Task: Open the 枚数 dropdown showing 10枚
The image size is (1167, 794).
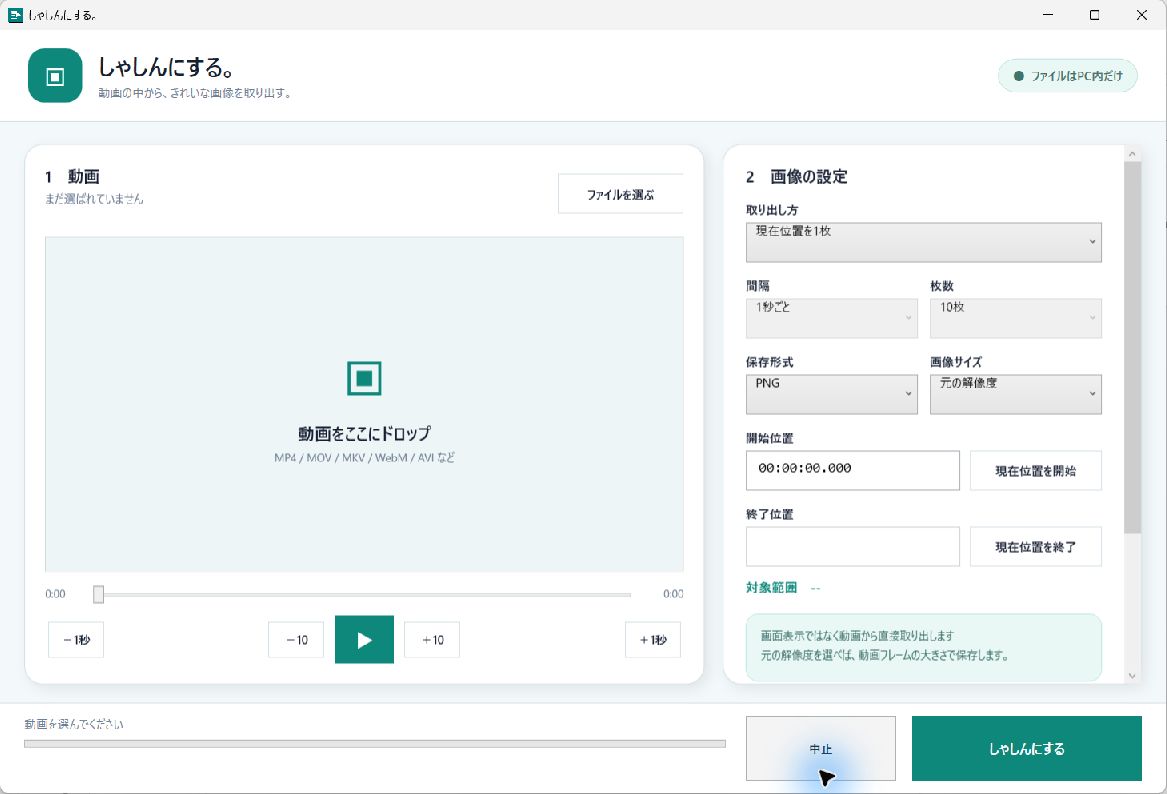Action: pos(1015,318)
